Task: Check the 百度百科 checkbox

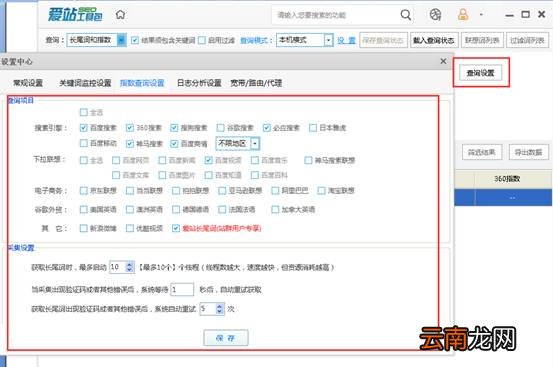Action: (x=255, y=175)
